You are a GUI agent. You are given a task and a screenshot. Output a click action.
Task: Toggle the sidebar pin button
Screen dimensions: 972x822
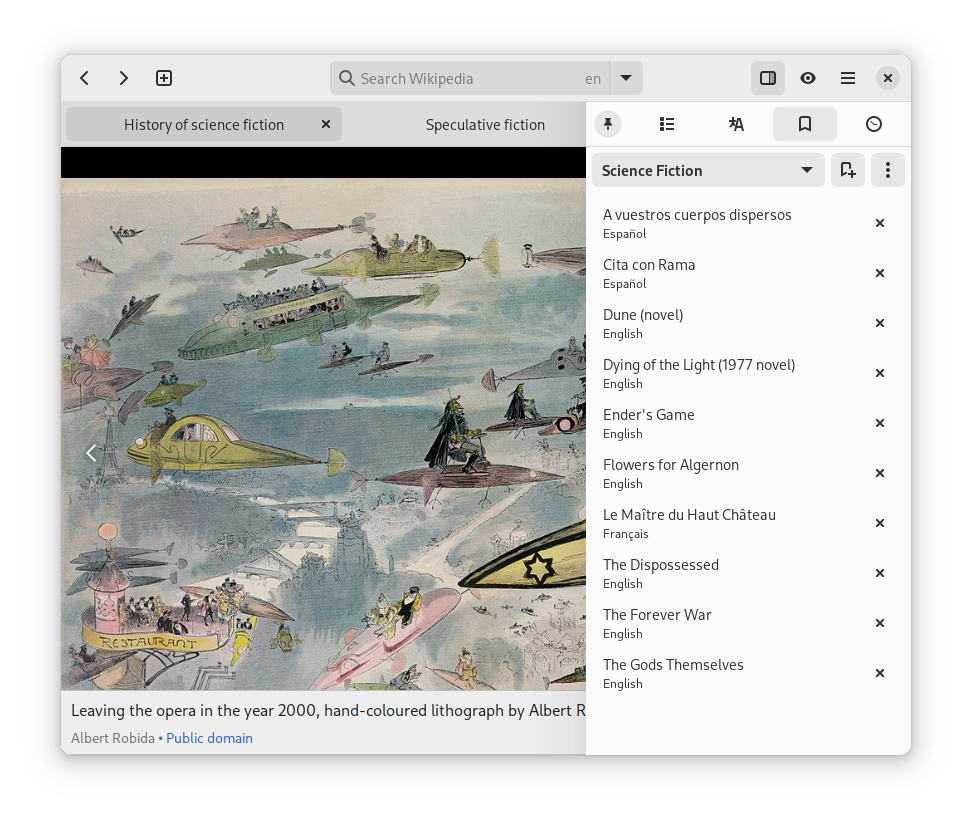607,124
